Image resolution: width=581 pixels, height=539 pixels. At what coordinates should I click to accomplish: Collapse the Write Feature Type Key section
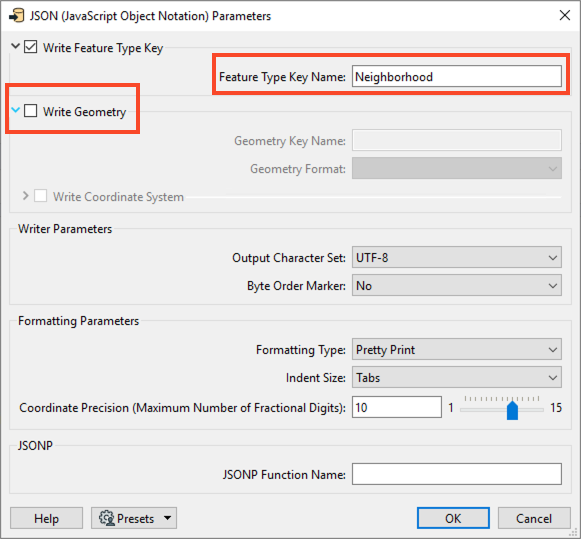pyautogui.click(x=15, y=46)
